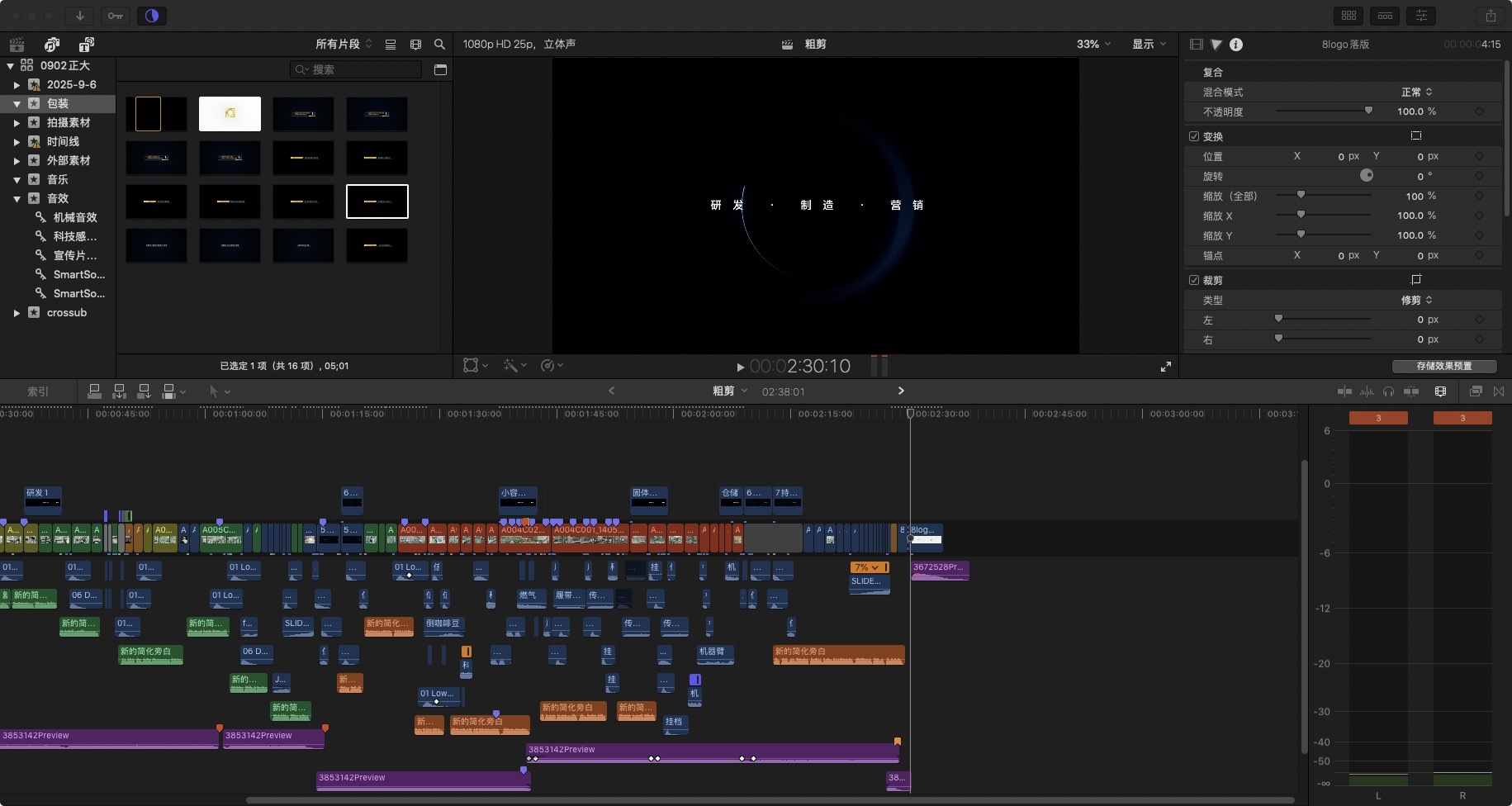Open the 33% viewer zoom dropdown

pyautogui.click(x=1093, y=45)
